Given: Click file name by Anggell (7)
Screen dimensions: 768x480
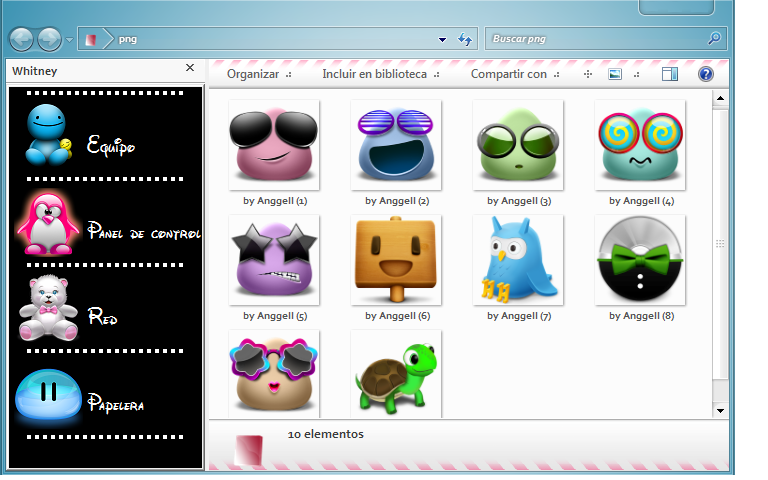Looking at the screenshot, I should pyautogui.click(x=519, y=316).
